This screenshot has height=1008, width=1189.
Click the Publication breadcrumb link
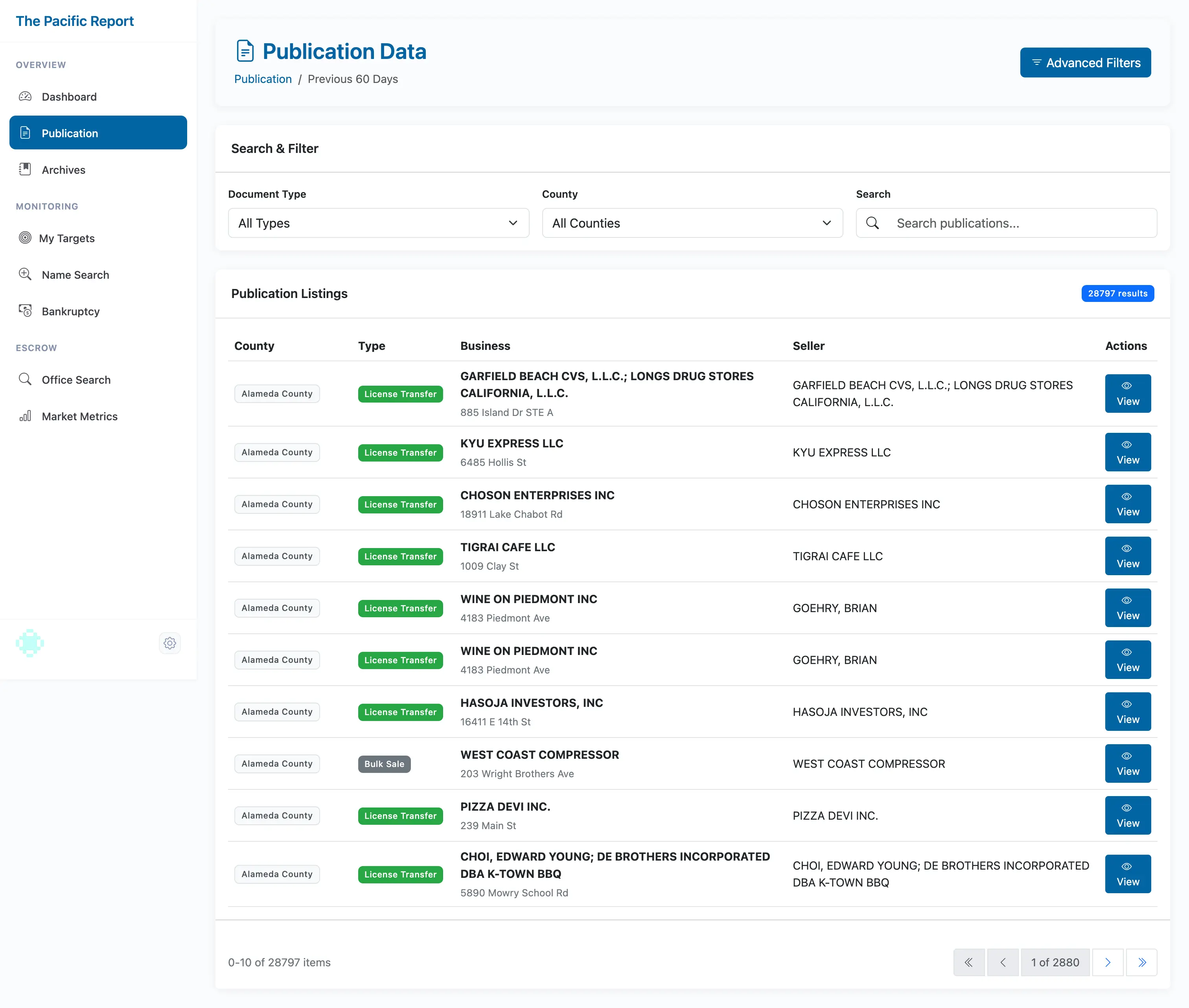click(x=263, y=79)
